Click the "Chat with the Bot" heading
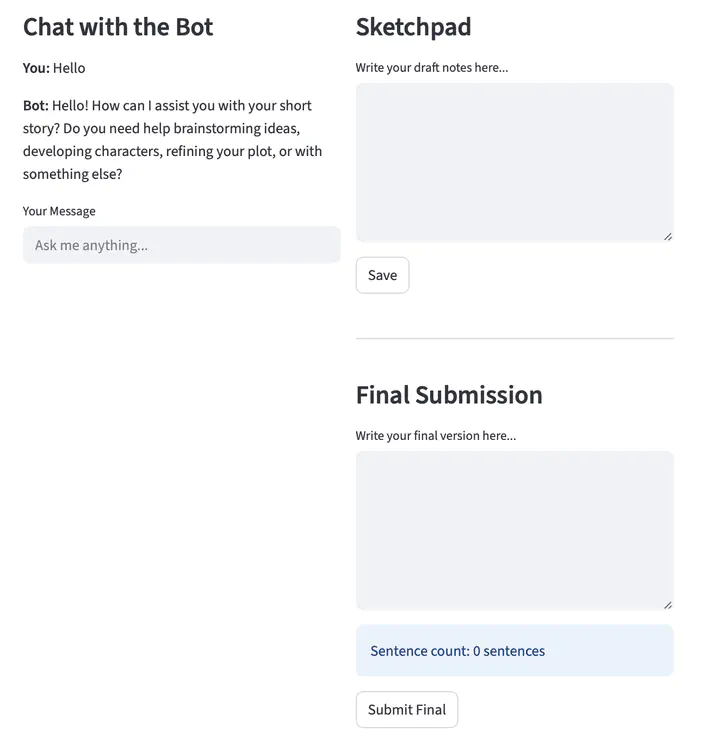720x745 pixels. click(118, 27)
